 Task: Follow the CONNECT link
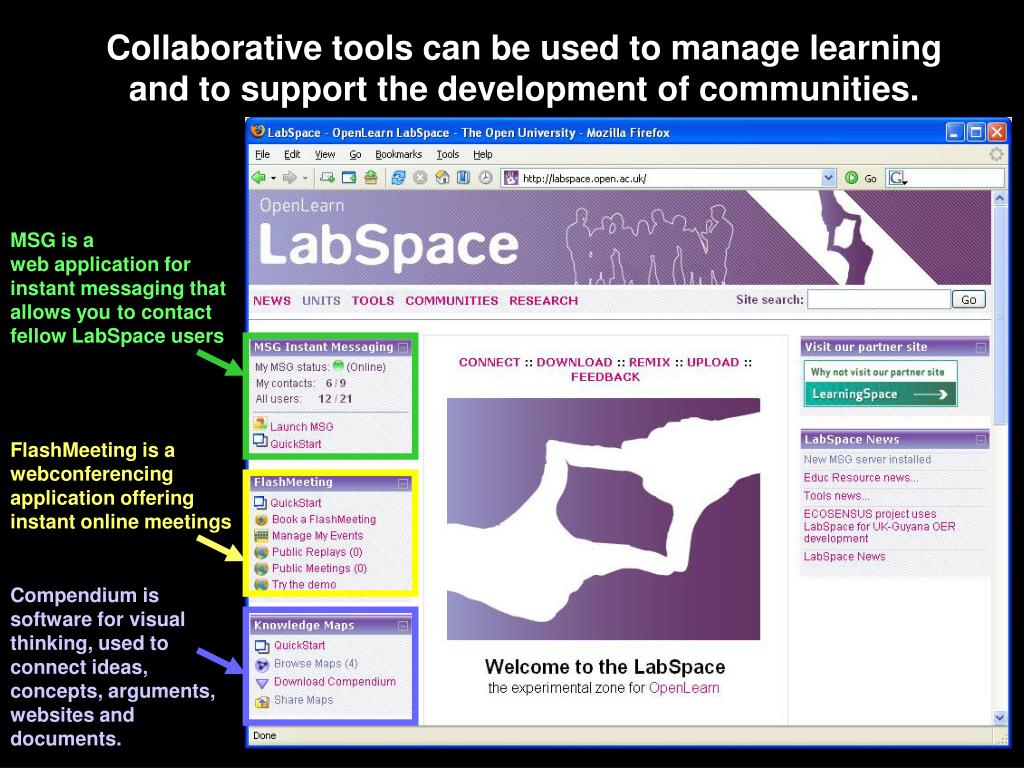pos(489,362)
